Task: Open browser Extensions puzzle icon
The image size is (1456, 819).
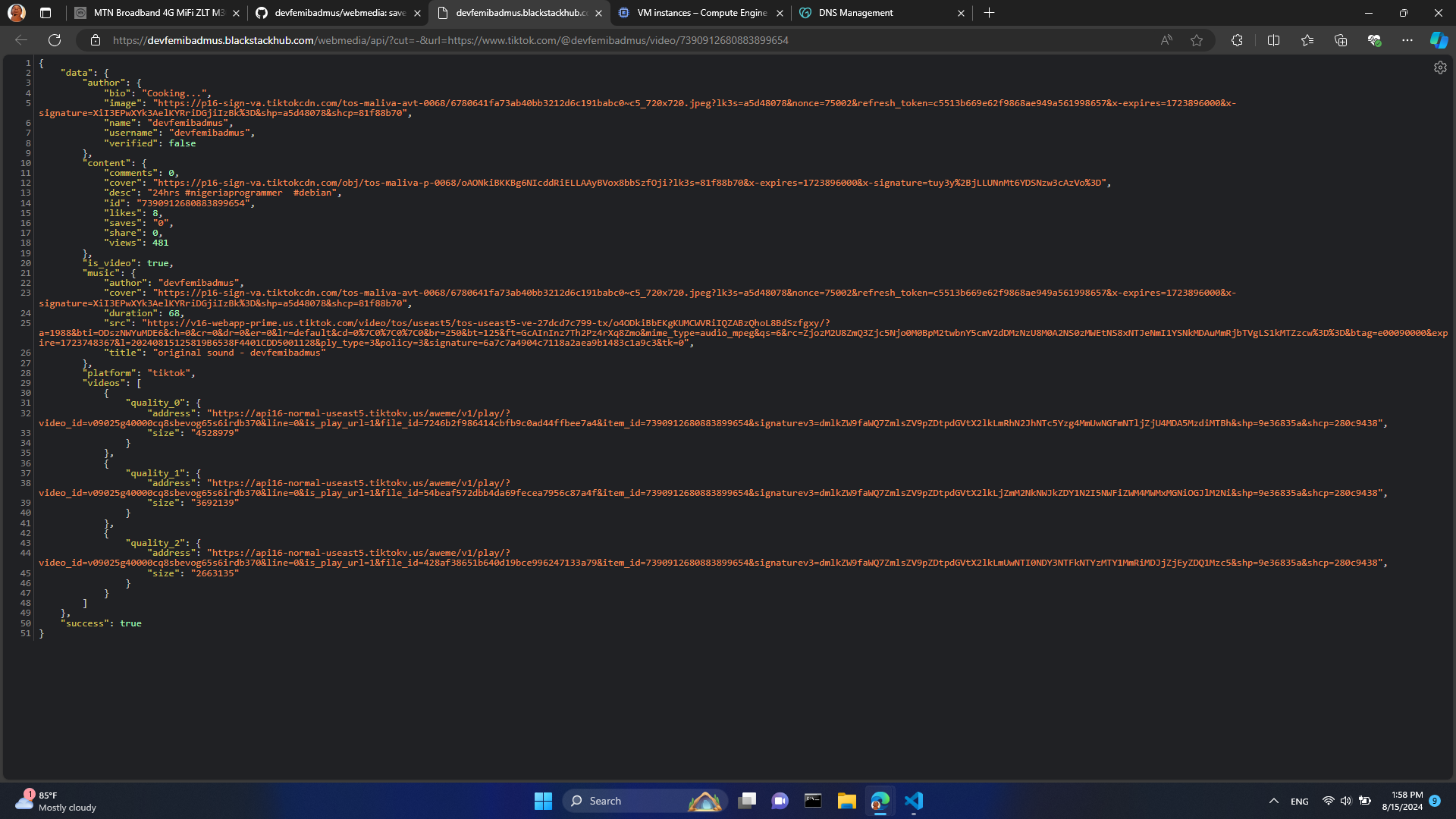Action: (x=1237, y=40)
